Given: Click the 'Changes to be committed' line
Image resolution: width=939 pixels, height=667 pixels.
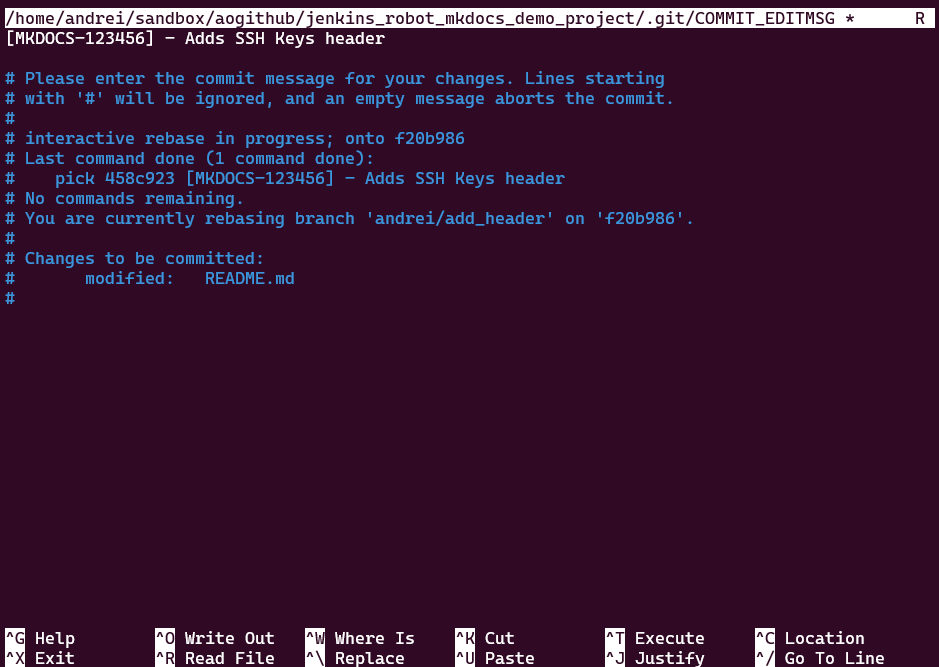Looking at the screenshot, I should (135, 259).
